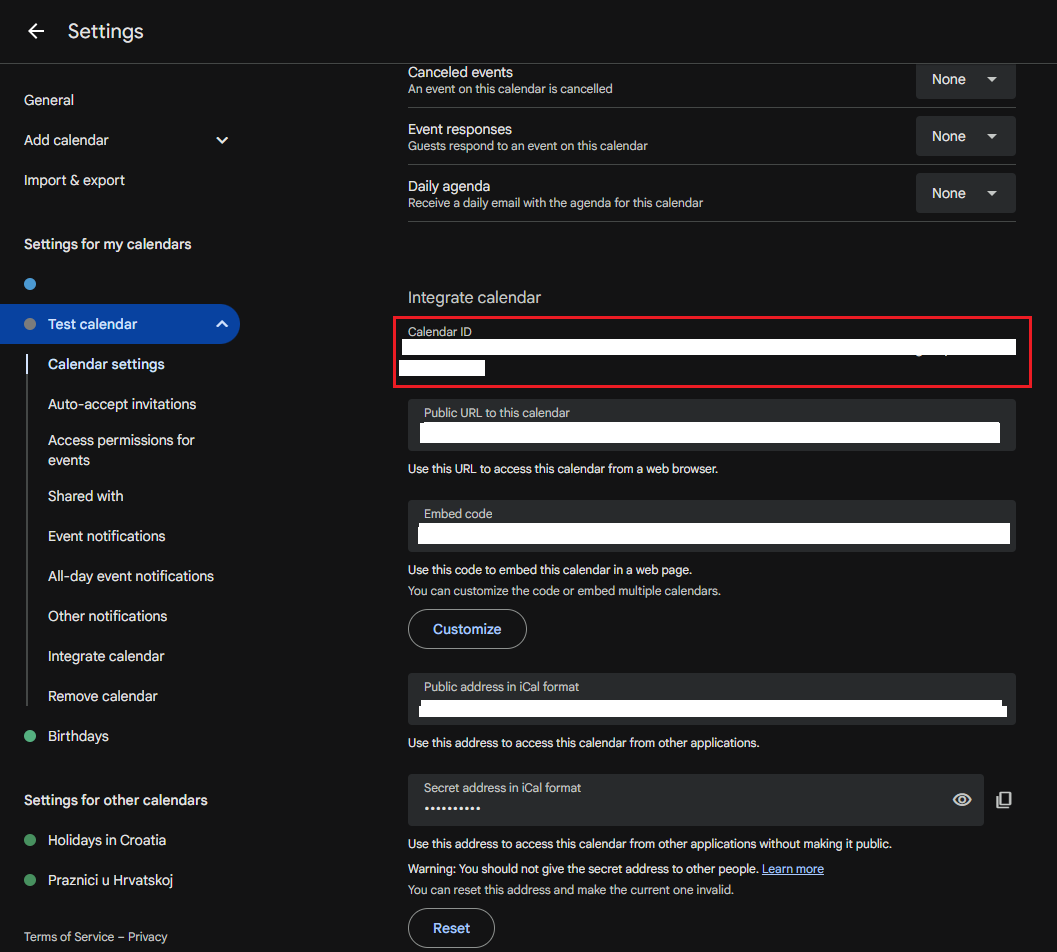Open the Event responses notification dropdown
The height and width of the screenshot is (952, 1057).
(x=965, y=137)
